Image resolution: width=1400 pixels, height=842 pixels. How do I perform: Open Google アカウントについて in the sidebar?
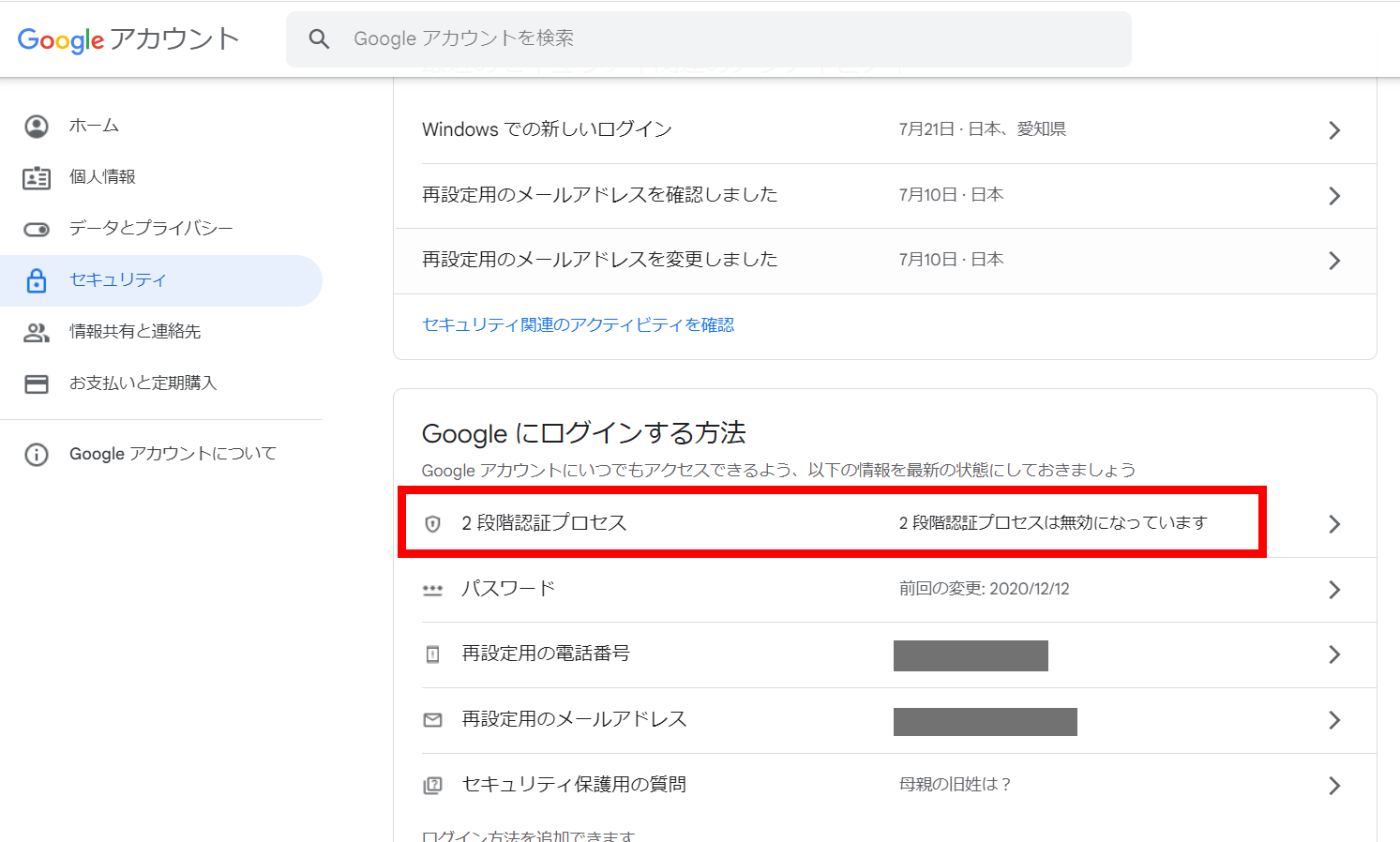click(x=161, y=455)
